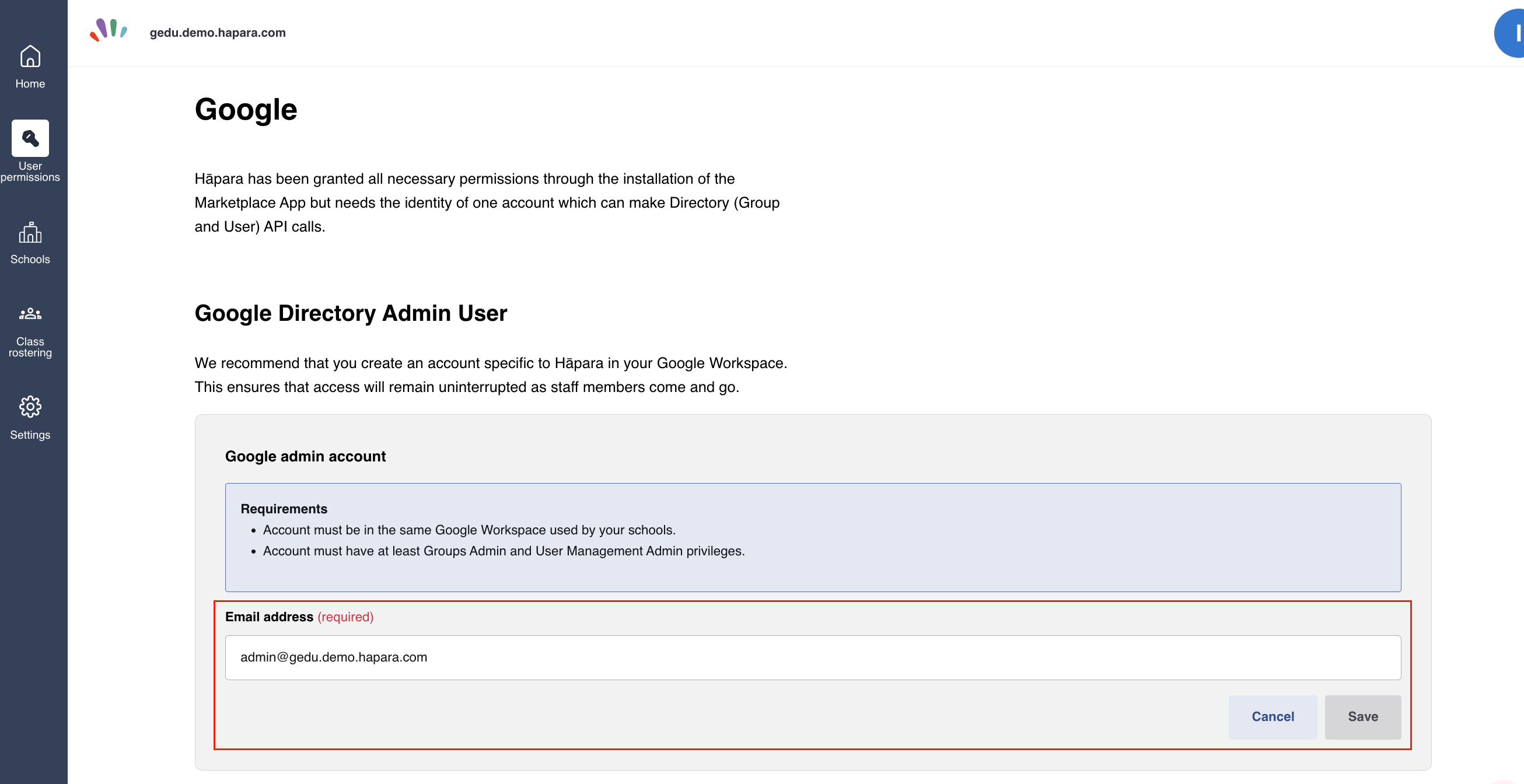
Task: Open the Class rostering people icon
Action: tap(30, 314)
